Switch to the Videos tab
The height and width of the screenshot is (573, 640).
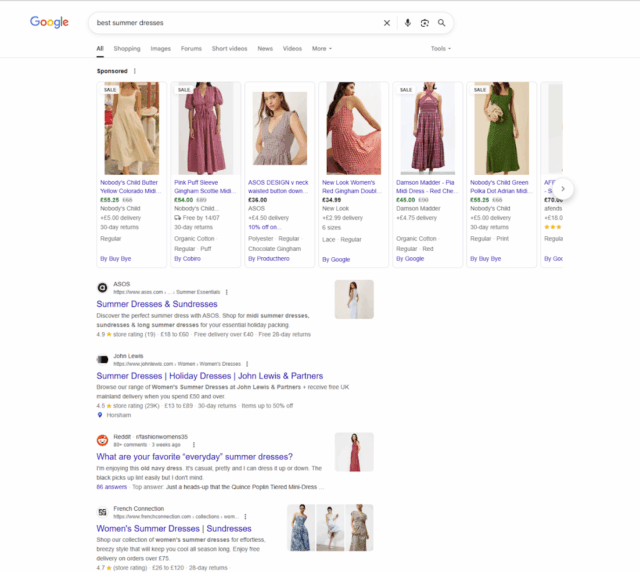[x=292, y=49]
